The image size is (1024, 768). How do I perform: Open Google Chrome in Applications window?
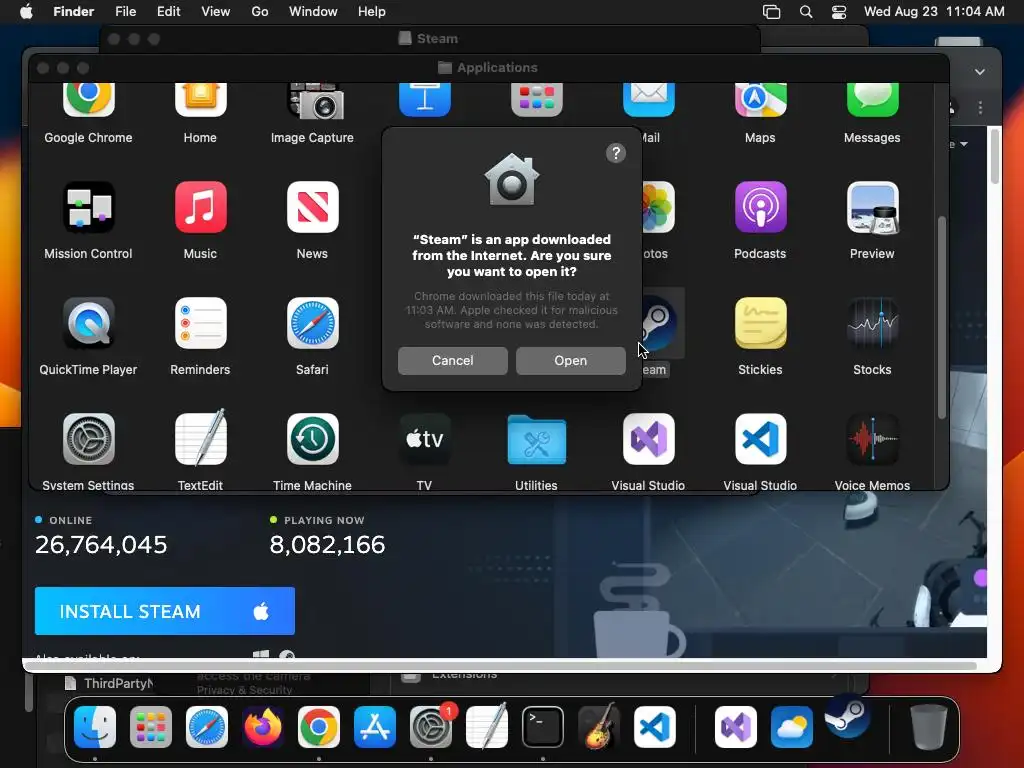pos(88,100)
